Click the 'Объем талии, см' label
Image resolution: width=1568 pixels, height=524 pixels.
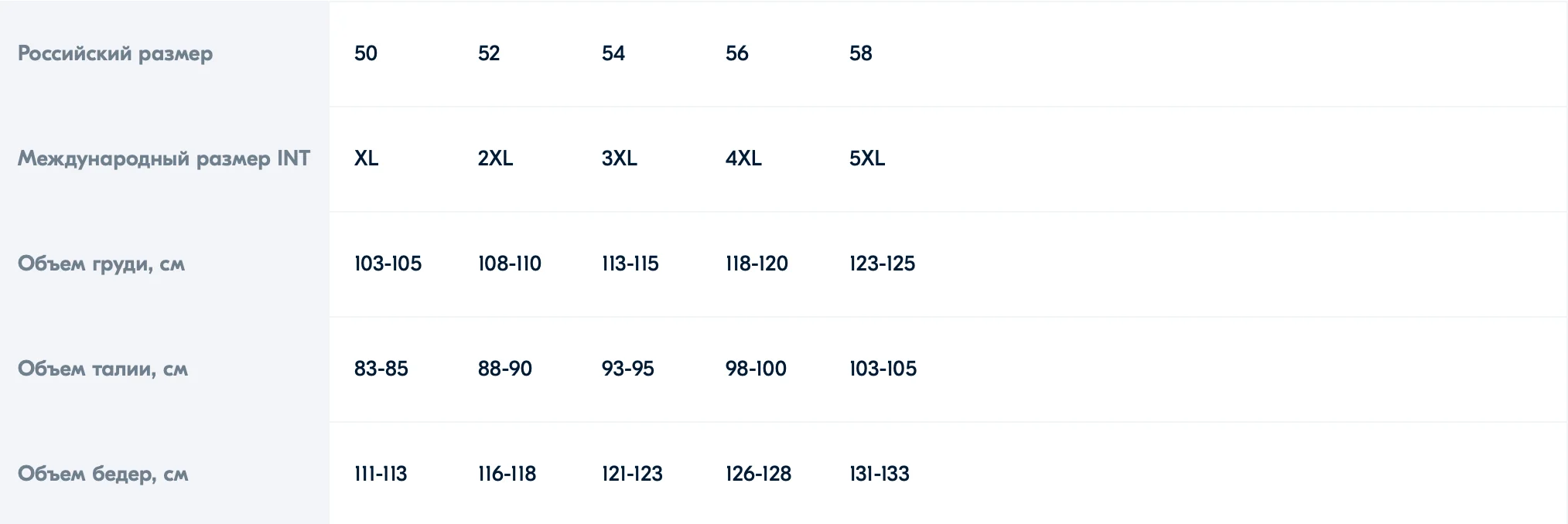tap(103, 369)
